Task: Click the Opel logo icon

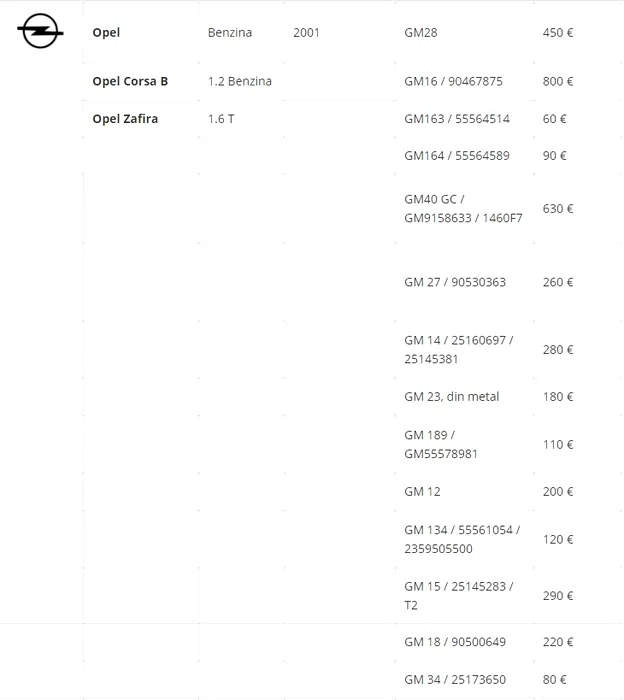Action: pyautogui.click(x=40, y=32)
